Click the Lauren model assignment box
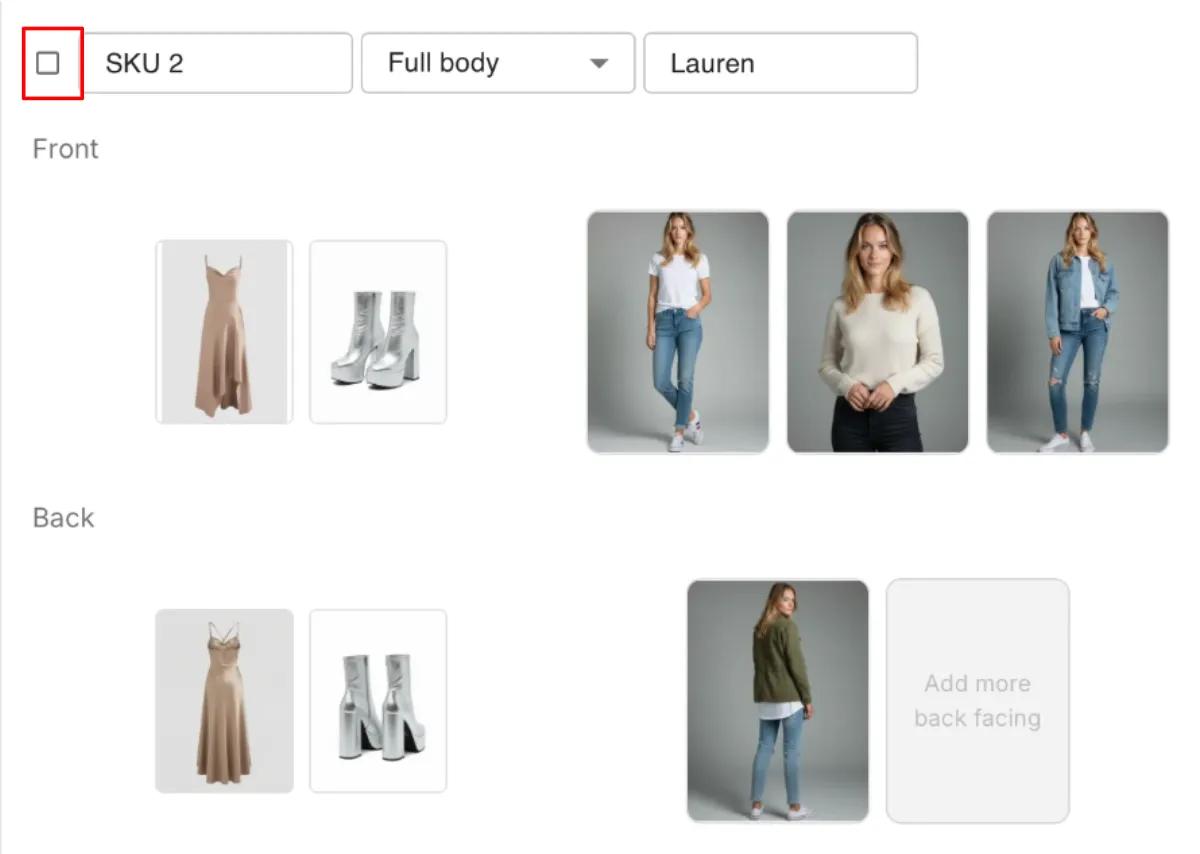The image size is (1200, 854). 780,63
